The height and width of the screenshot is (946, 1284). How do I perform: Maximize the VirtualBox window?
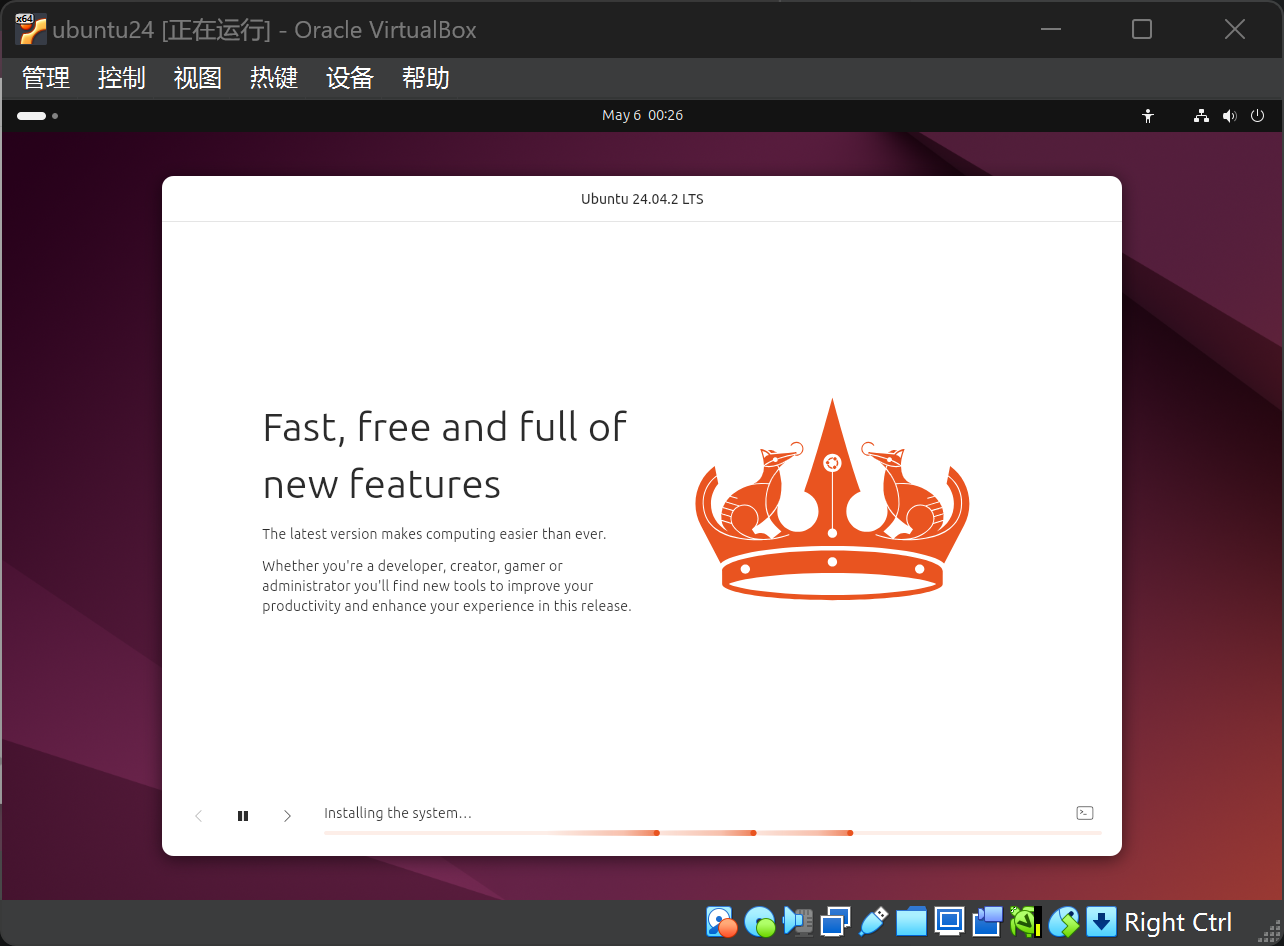[x=1142, y=29]
